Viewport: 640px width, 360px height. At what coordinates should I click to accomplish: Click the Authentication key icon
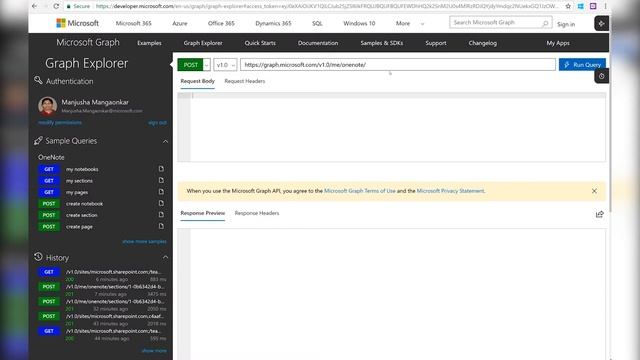pyautogui.click(x=38, y=80)
